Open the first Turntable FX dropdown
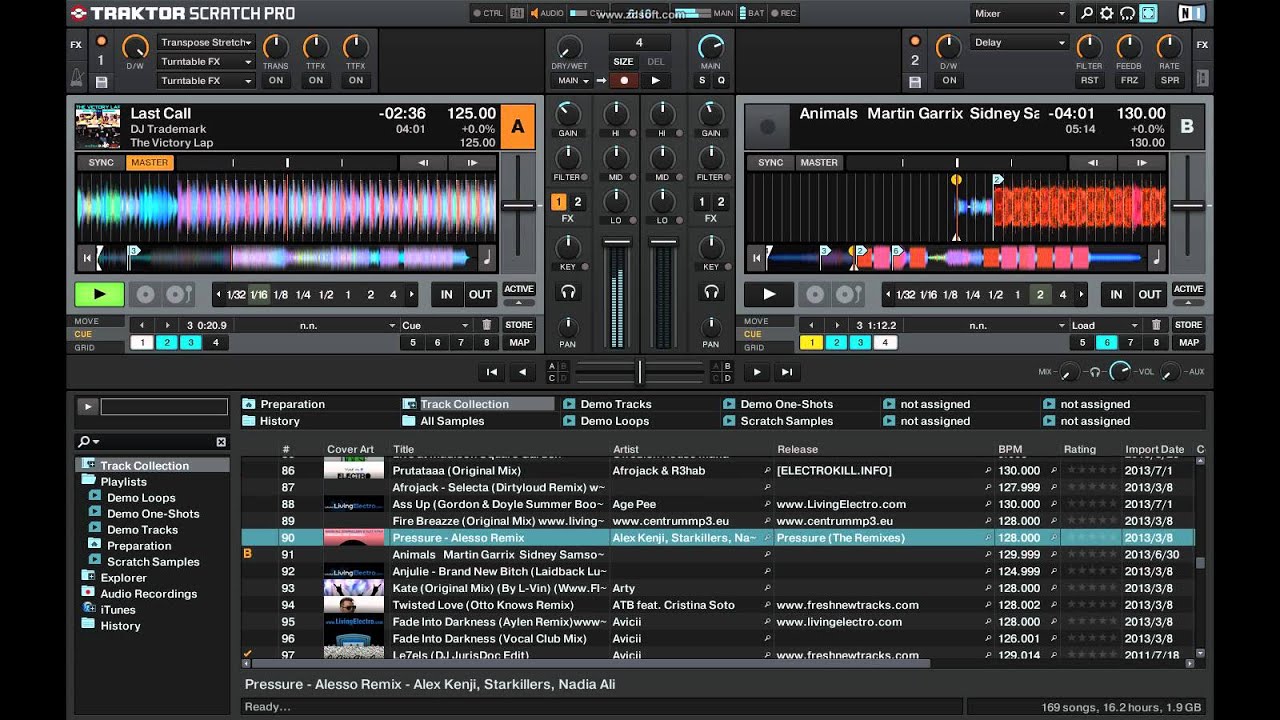 click(x=206, y=62)
